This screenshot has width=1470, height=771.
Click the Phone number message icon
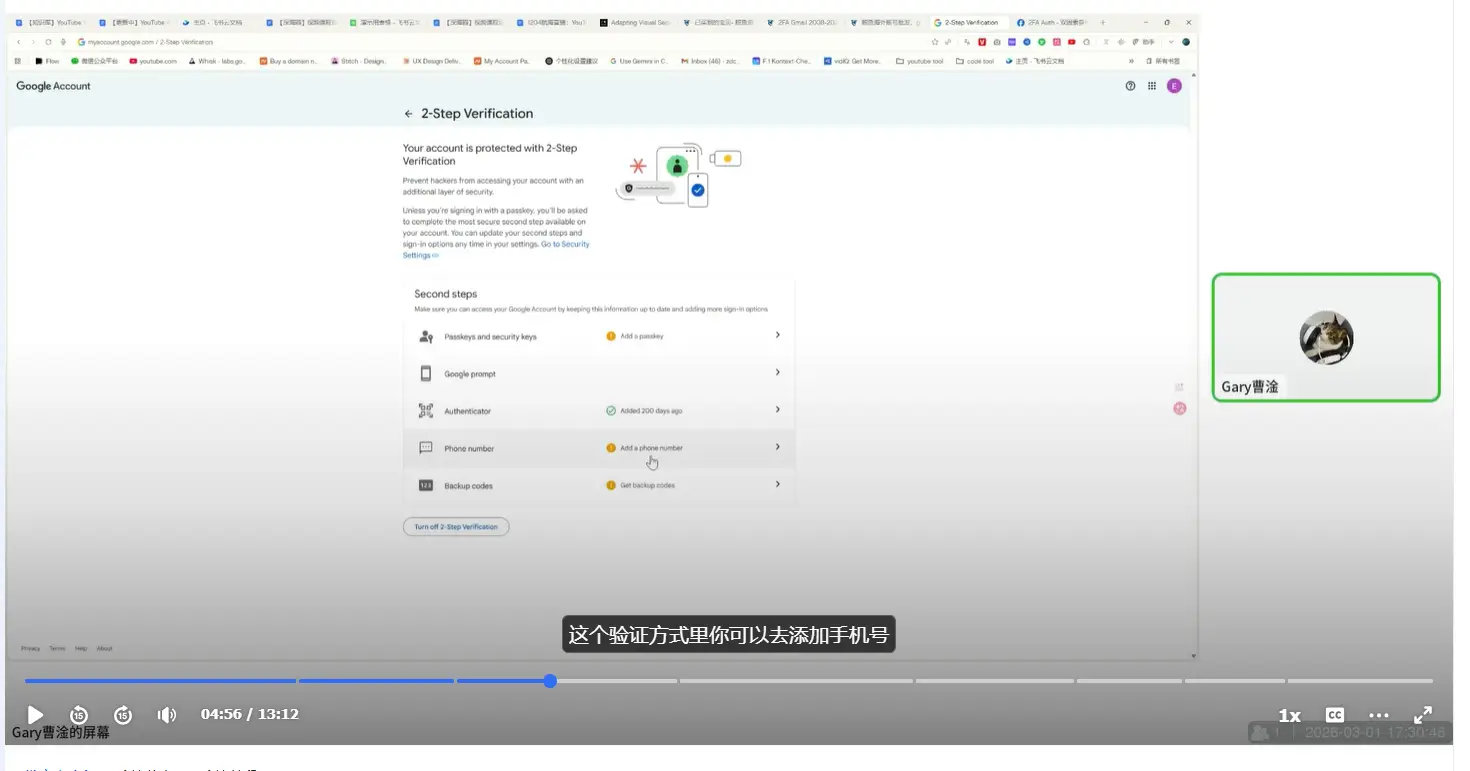[x=426, y=448]
